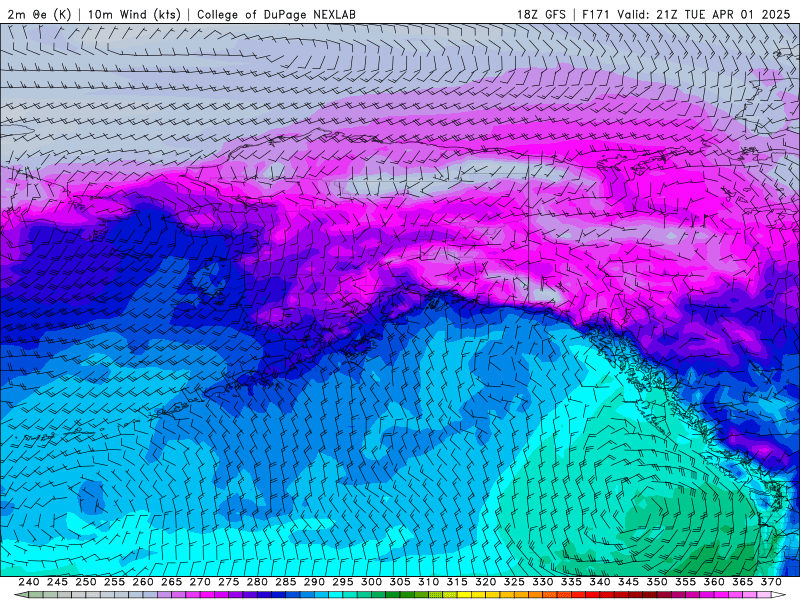Click the "College of DuPage NEXLAB" text
800x600 pixels.
point(276,14)
